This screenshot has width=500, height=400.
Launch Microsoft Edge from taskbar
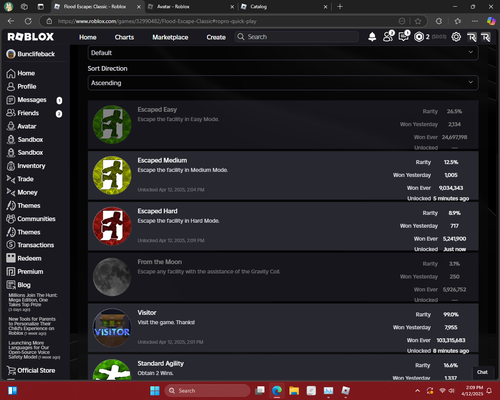tap(277, 391)
